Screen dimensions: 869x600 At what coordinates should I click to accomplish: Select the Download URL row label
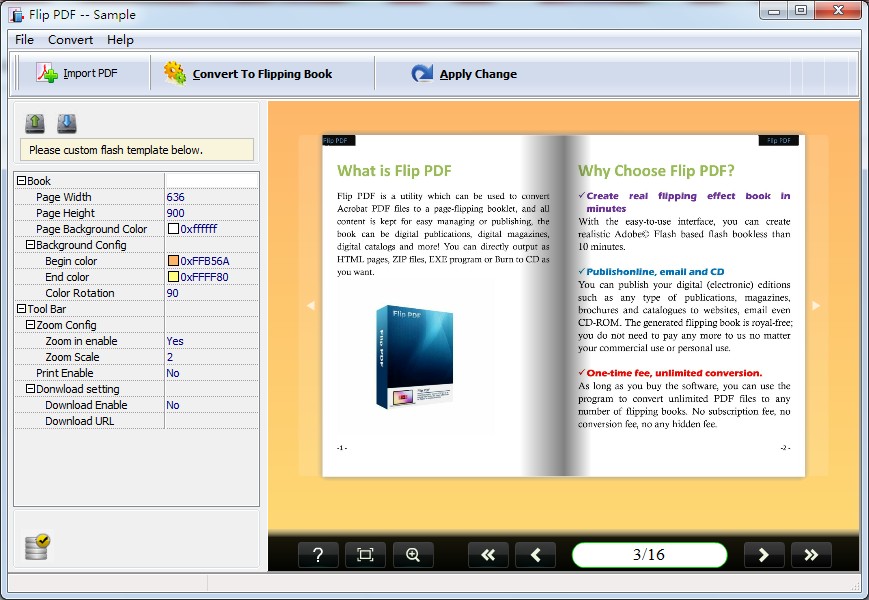(x=79, y=421)
